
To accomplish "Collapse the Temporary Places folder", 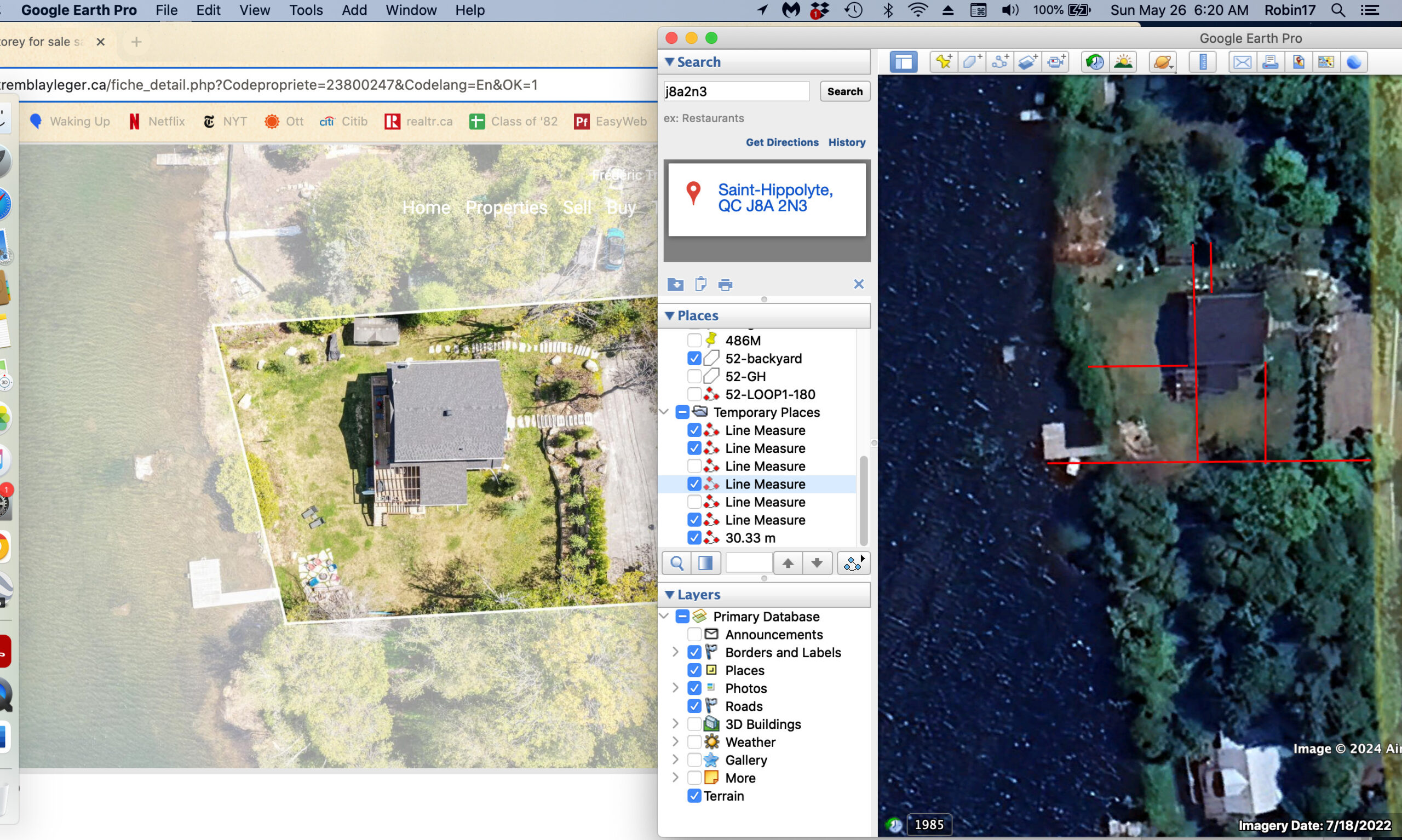I will pos(665,412).
